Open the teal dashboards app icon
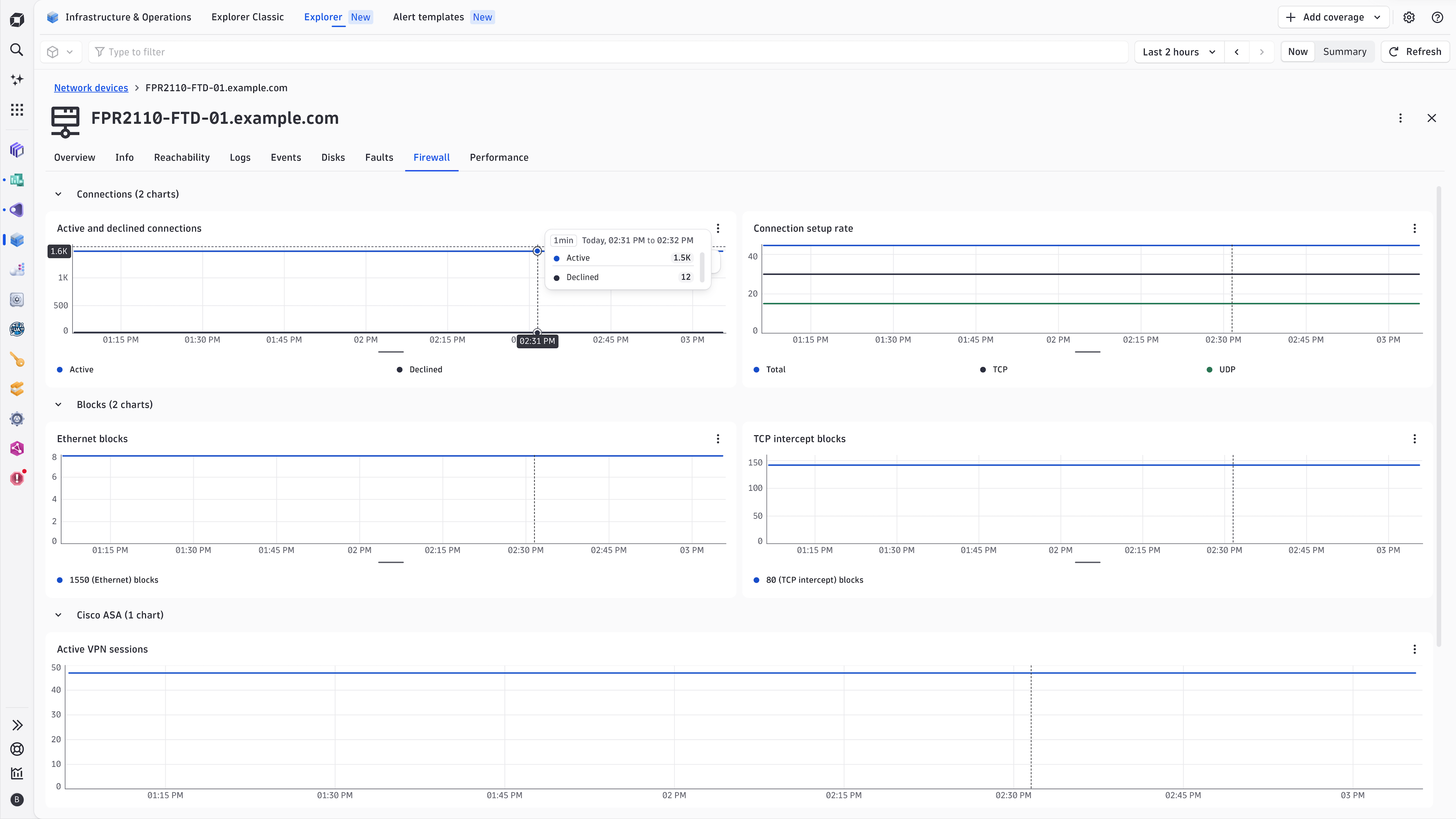The height and width of the screenshot is (819, 1456). tap(17, 180)
